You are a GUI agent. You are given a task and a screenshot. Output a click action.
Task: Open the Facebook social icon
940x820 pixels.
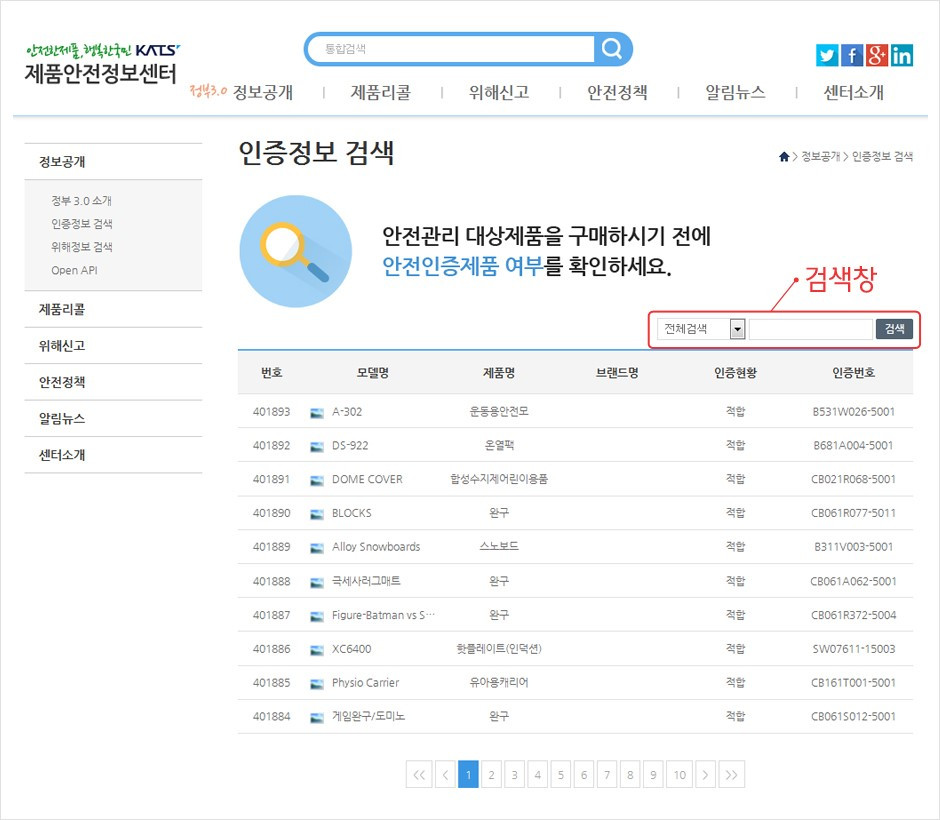point(852,56)
